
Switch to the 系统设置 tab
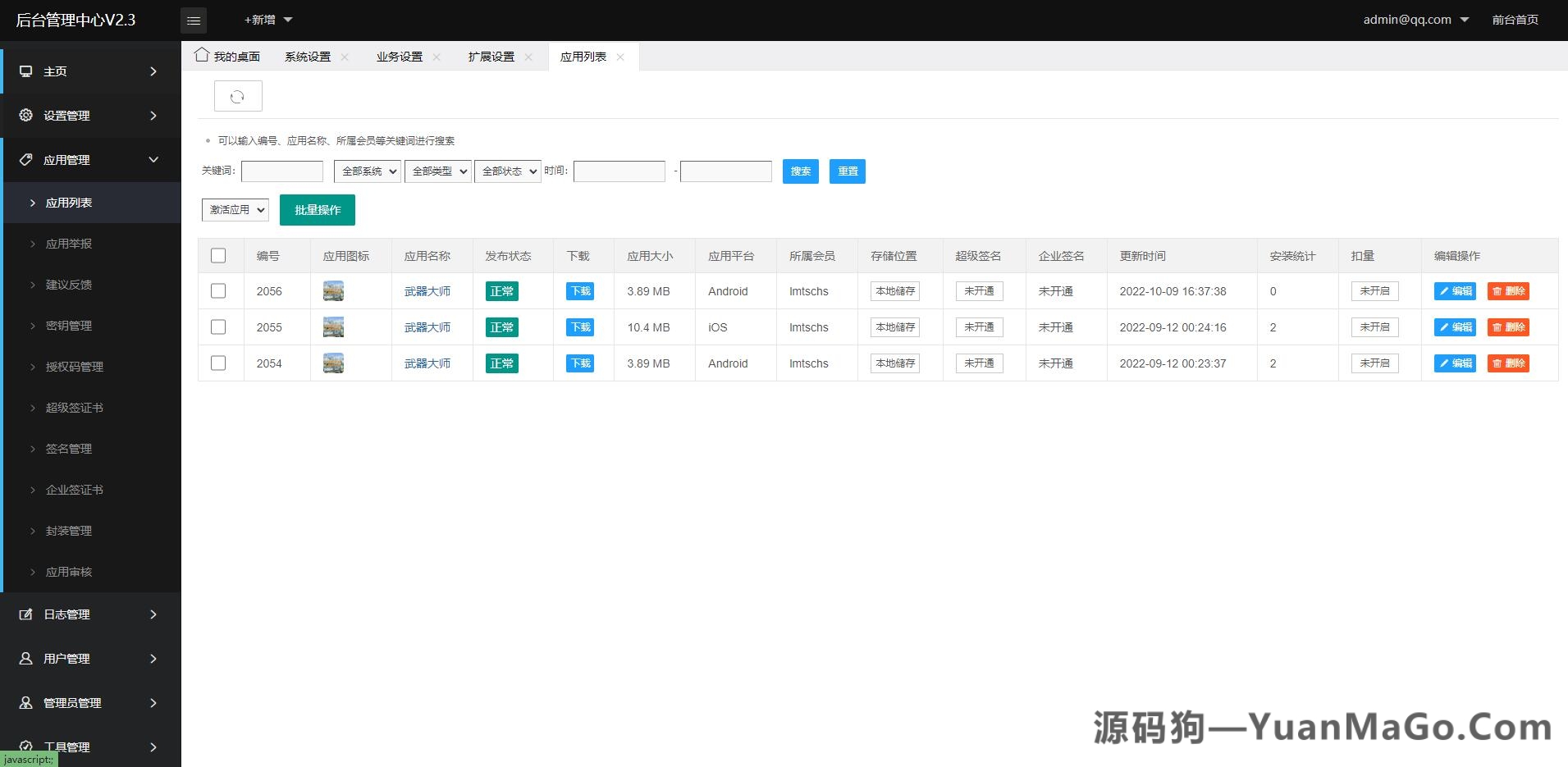click(308, 56)
